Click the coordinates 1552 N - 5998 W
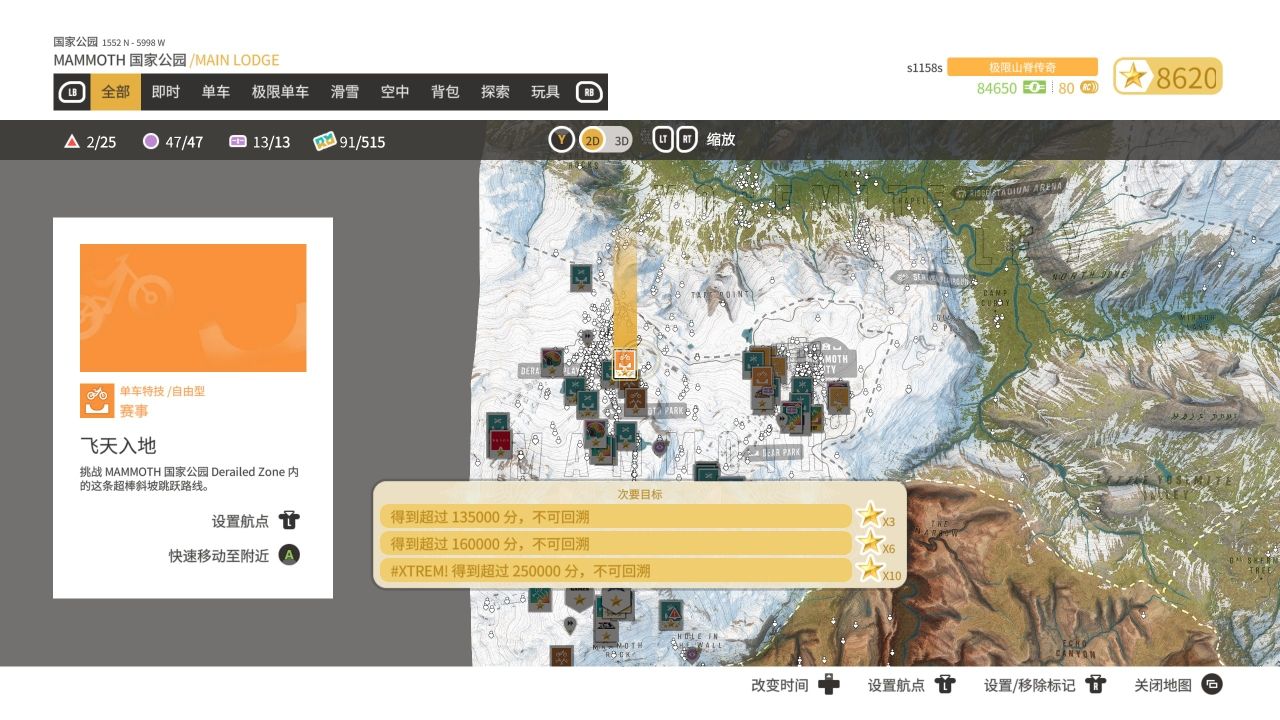 tap(133, 43)
